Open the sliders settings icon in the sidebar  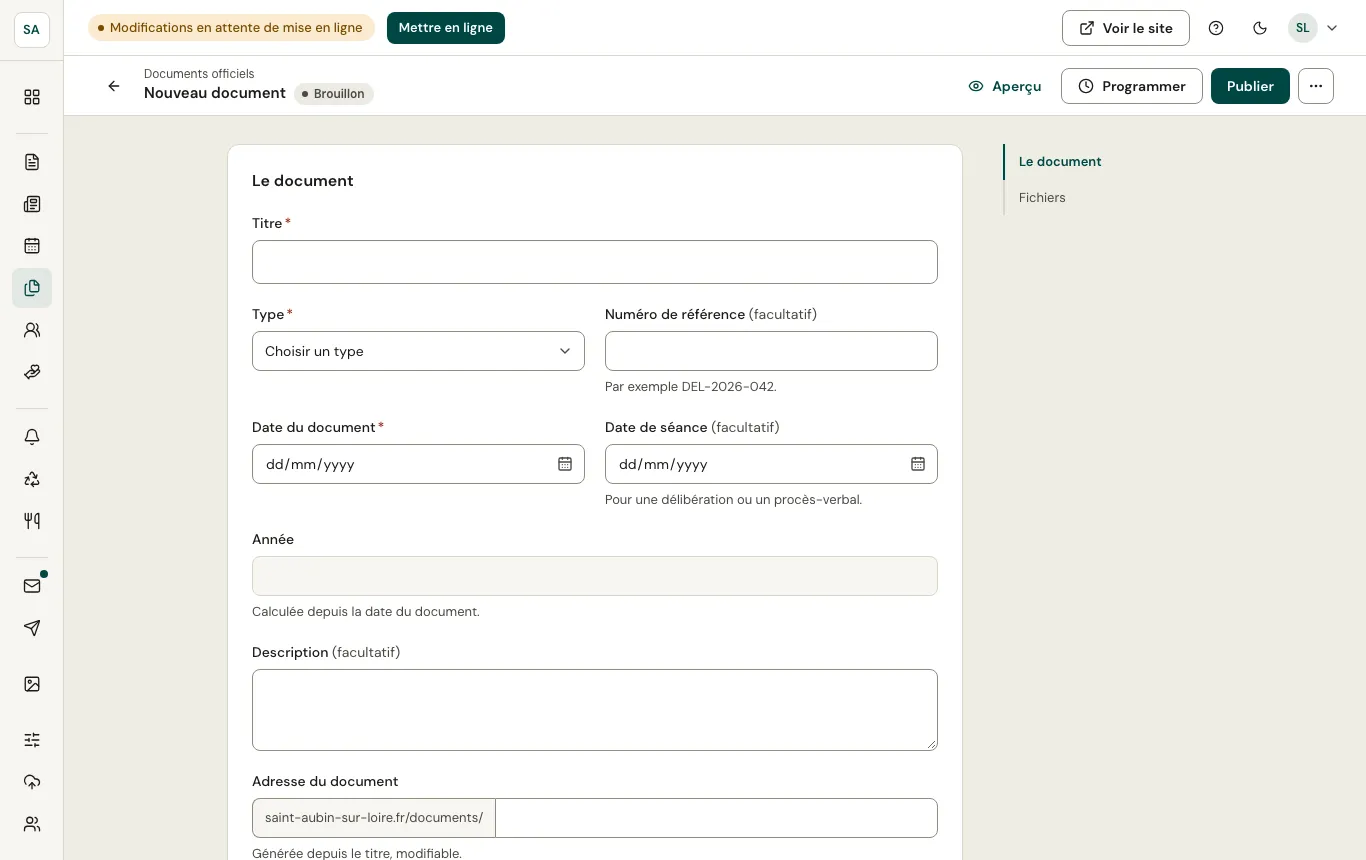32,740
